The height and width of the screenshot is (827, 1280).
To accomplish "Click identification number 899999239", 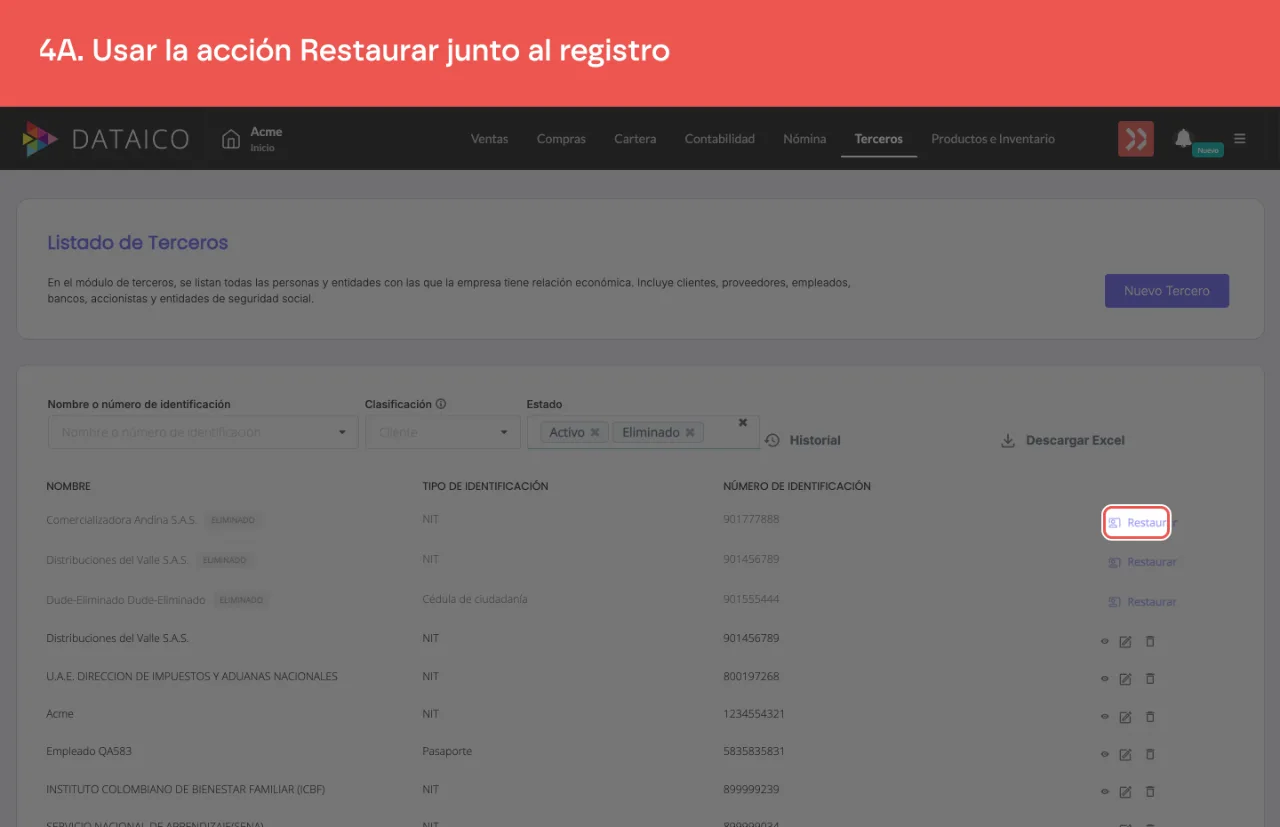I will (751, 789).
